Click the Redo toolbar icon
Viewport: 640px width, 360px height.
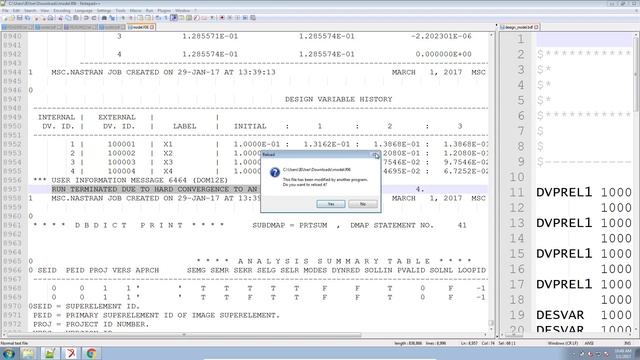click(94, 18)
